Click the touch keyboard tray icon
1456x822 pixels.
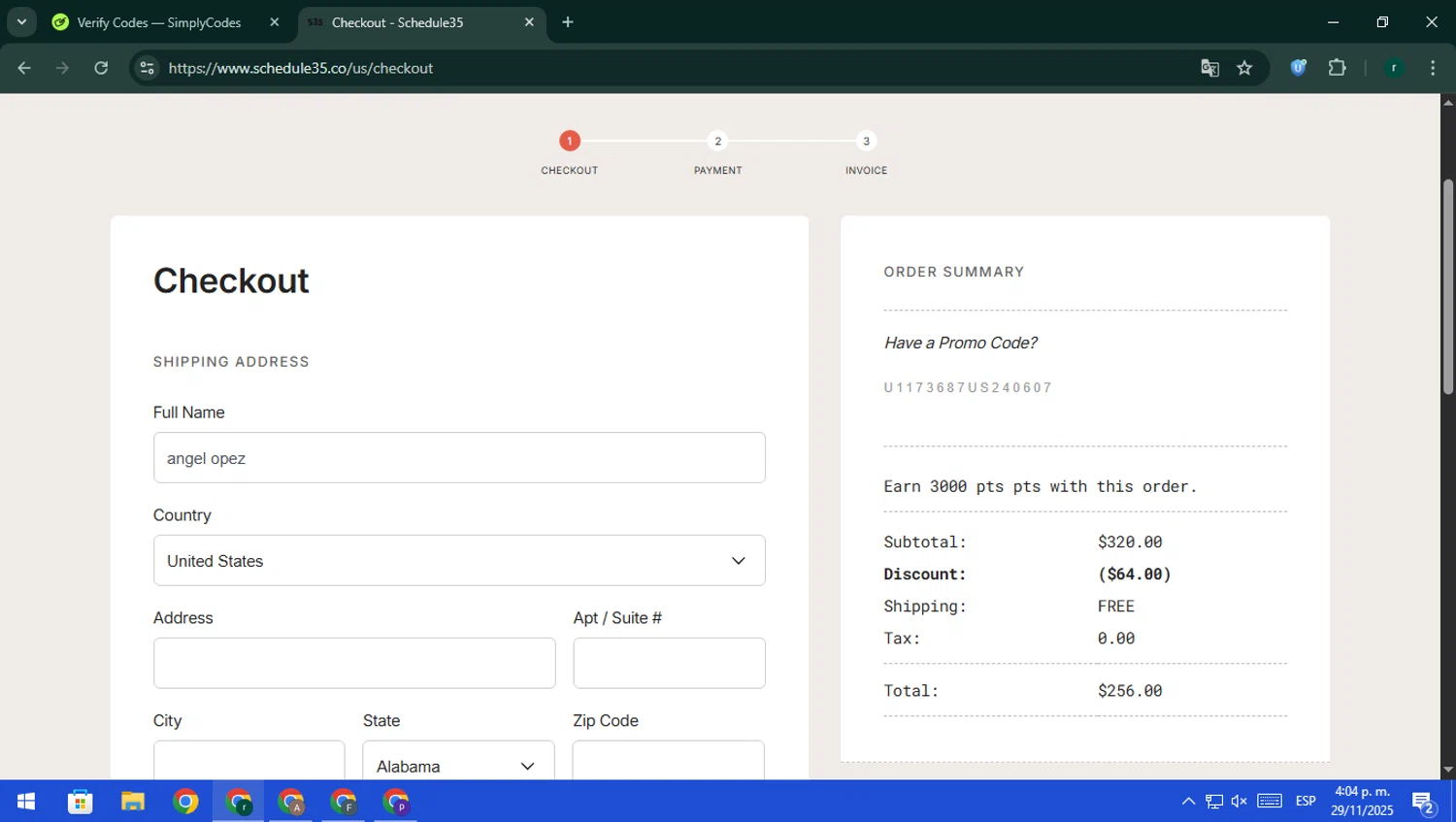pyautogui.click(x=1270, y=801)
